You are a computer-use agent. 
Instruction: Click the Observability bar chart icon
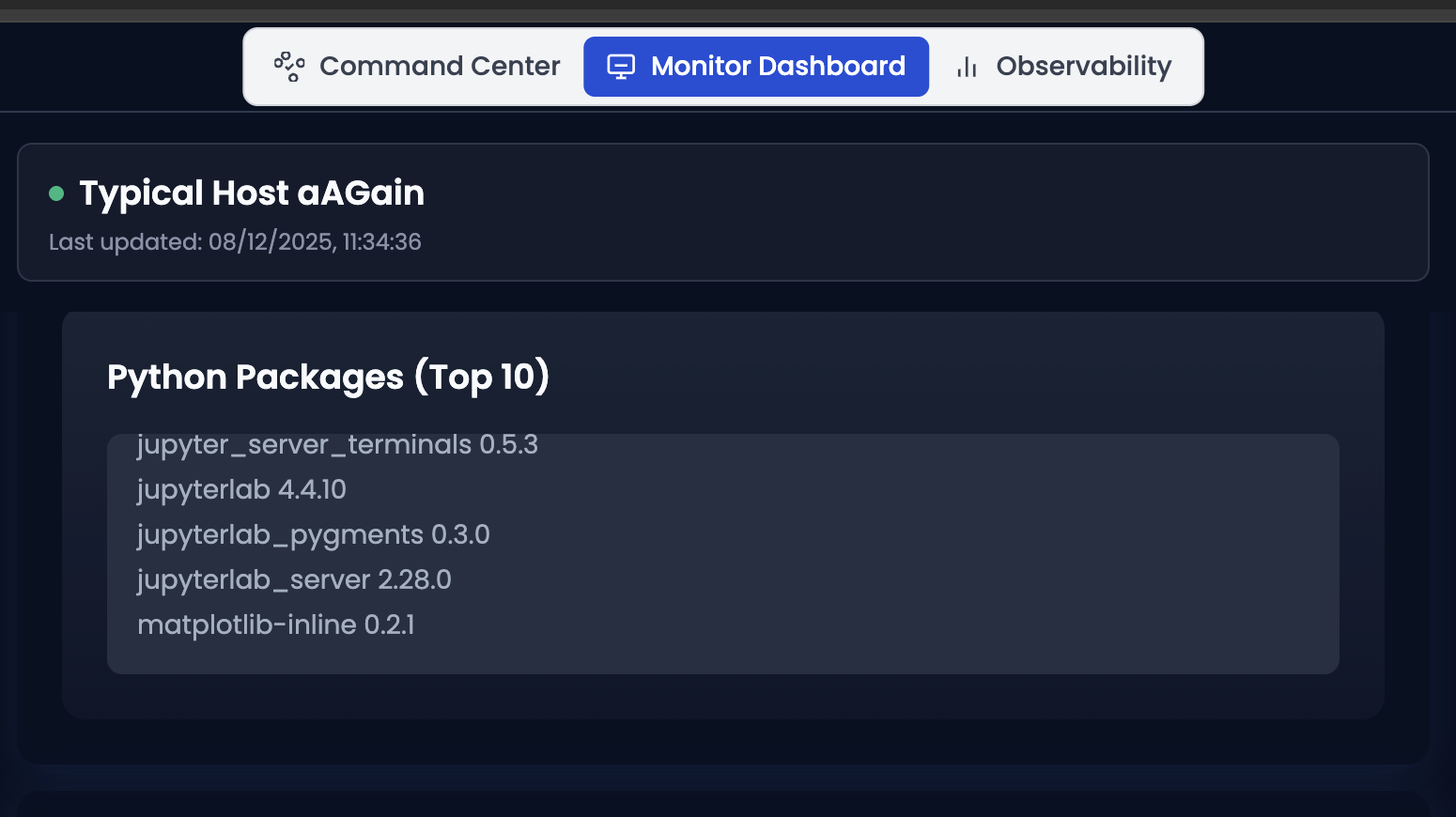click(967, 67)
